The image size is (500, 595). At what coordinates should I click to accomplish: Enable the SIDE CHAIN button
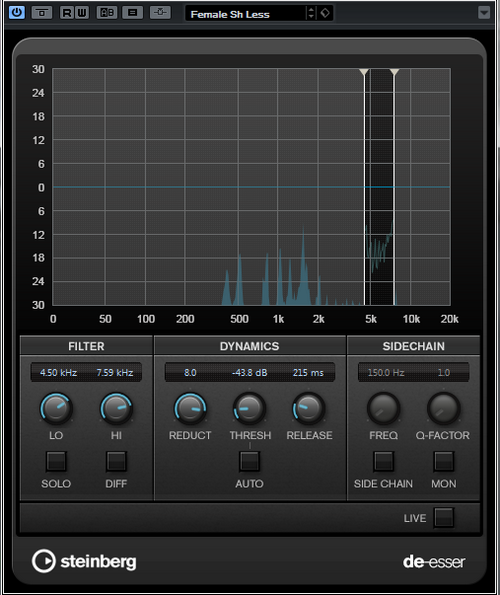(x=384, y=461)
